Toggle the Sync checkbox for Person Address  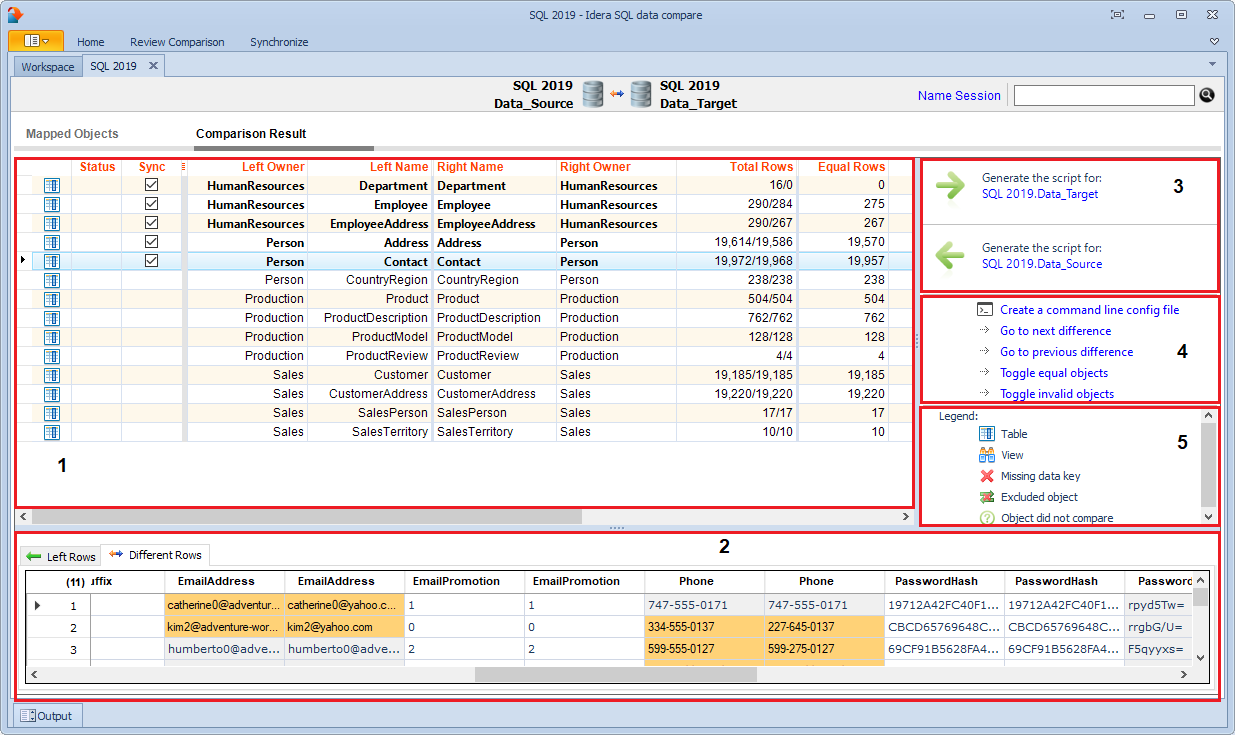[x=152, y=243]
